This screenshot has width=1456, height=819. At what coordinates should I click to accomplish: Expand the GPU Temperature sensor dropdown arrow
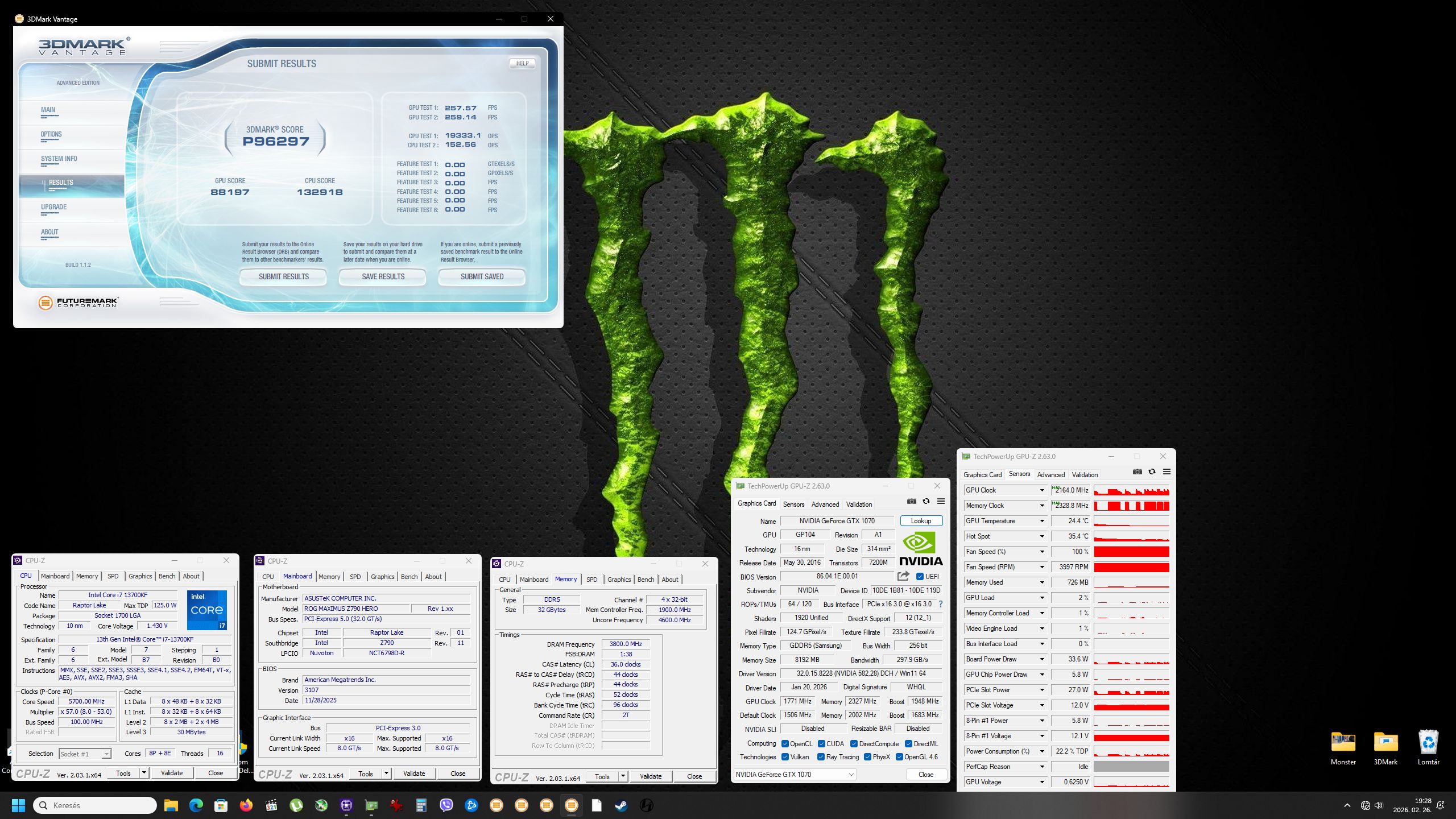1042,521
